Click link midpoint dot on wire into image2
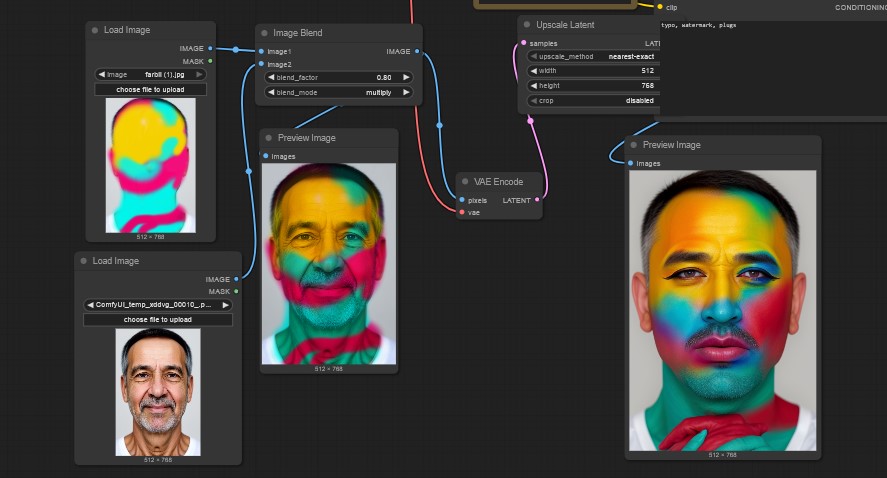Viewport: 887px width, 478px height. point(249,171)
